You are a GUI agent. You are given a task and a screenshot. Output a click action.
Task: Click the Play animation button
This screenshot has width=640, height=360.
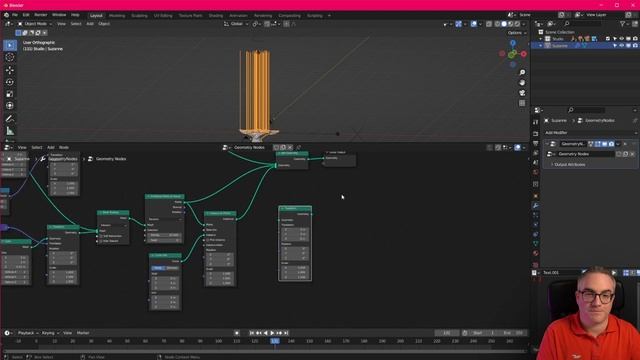(x=273, y=333)
